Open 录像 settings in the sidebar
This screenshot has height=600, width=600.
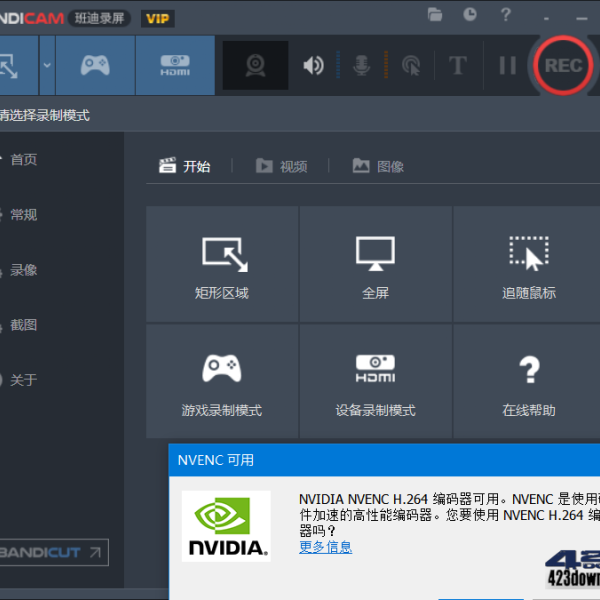pos(23,270)
